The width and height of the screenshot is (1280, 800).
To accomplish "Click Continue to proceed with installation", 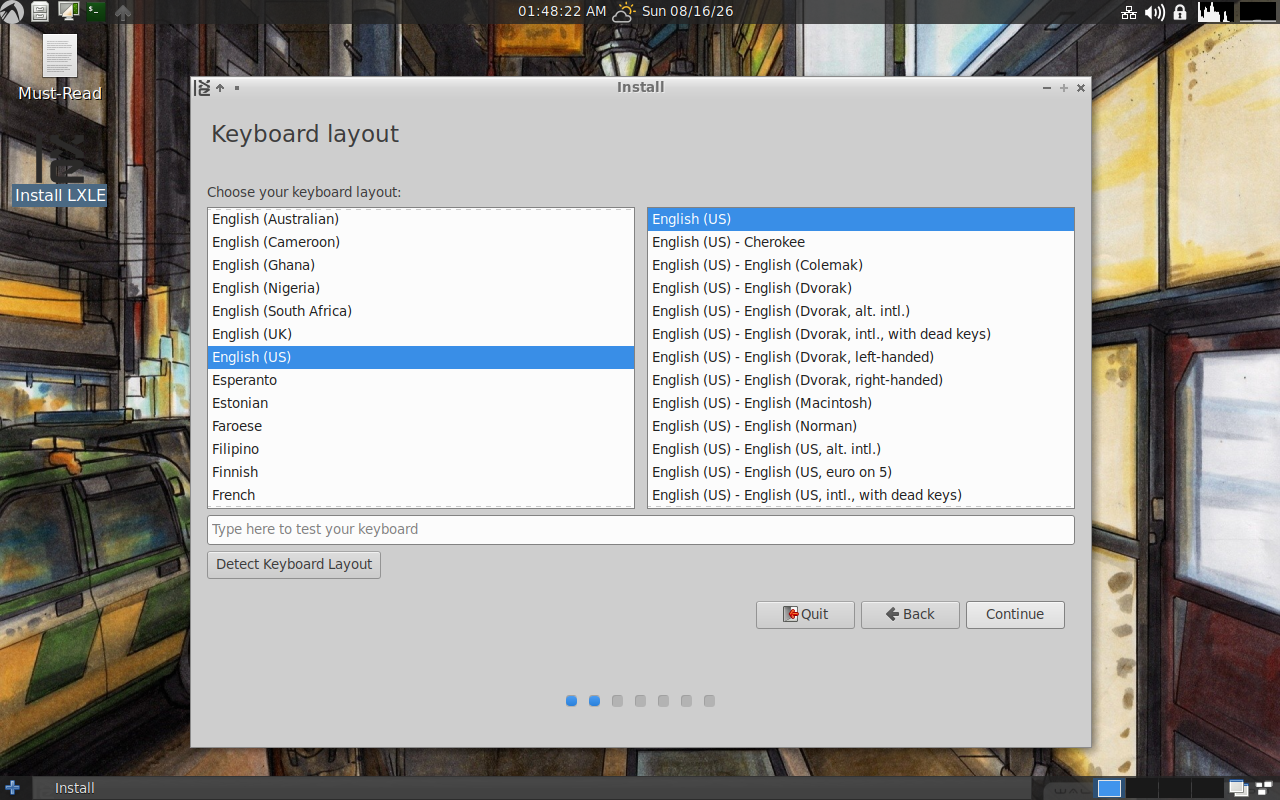I will 1015,614.
